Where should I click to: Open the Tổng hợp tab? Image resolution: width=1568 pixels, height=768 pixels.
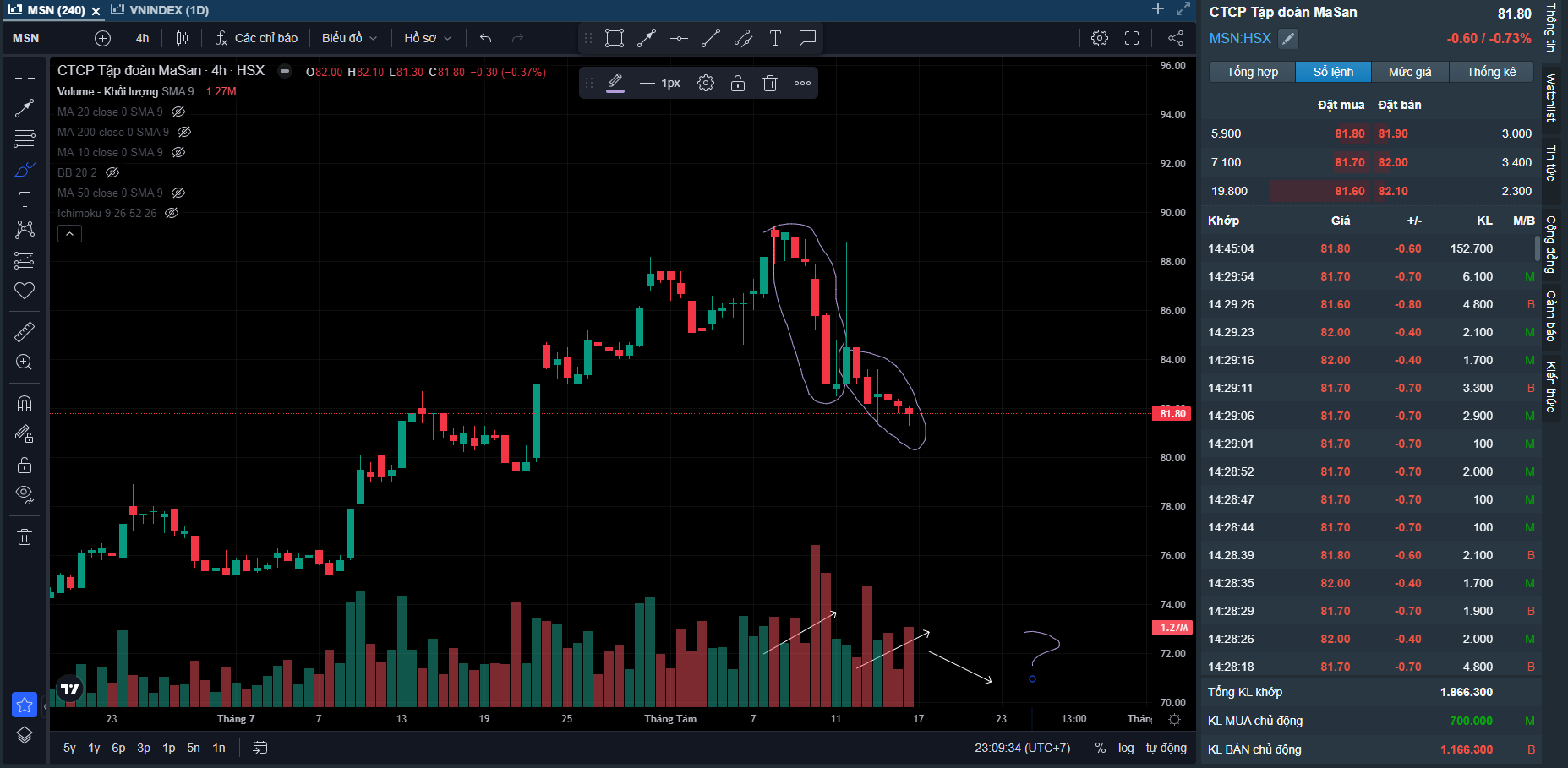[x=1253, y=72]
